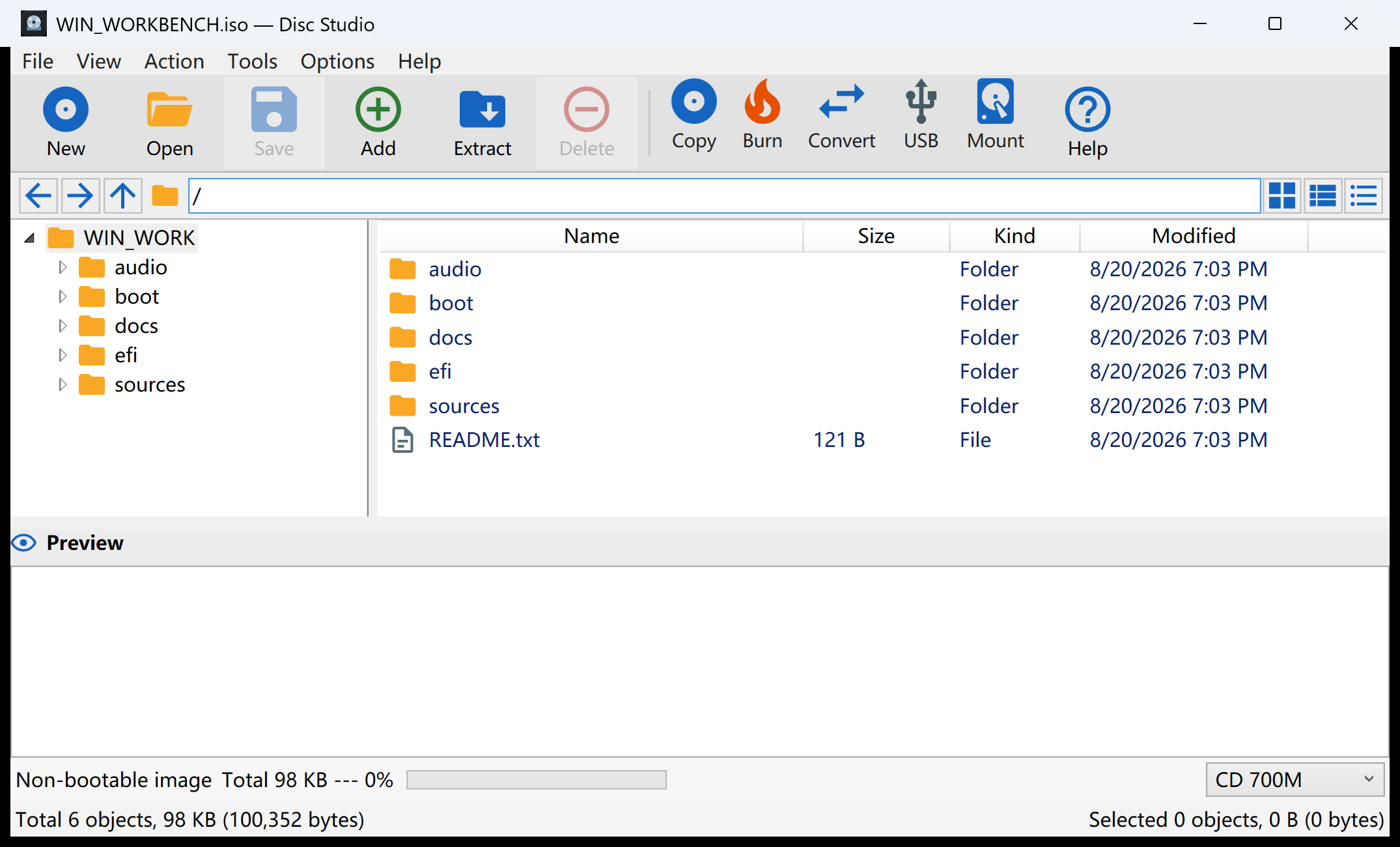The width and height of the screenshot is (1400, 847).
Task: Open the Help menu in menu bar
Action: (419, 61)
